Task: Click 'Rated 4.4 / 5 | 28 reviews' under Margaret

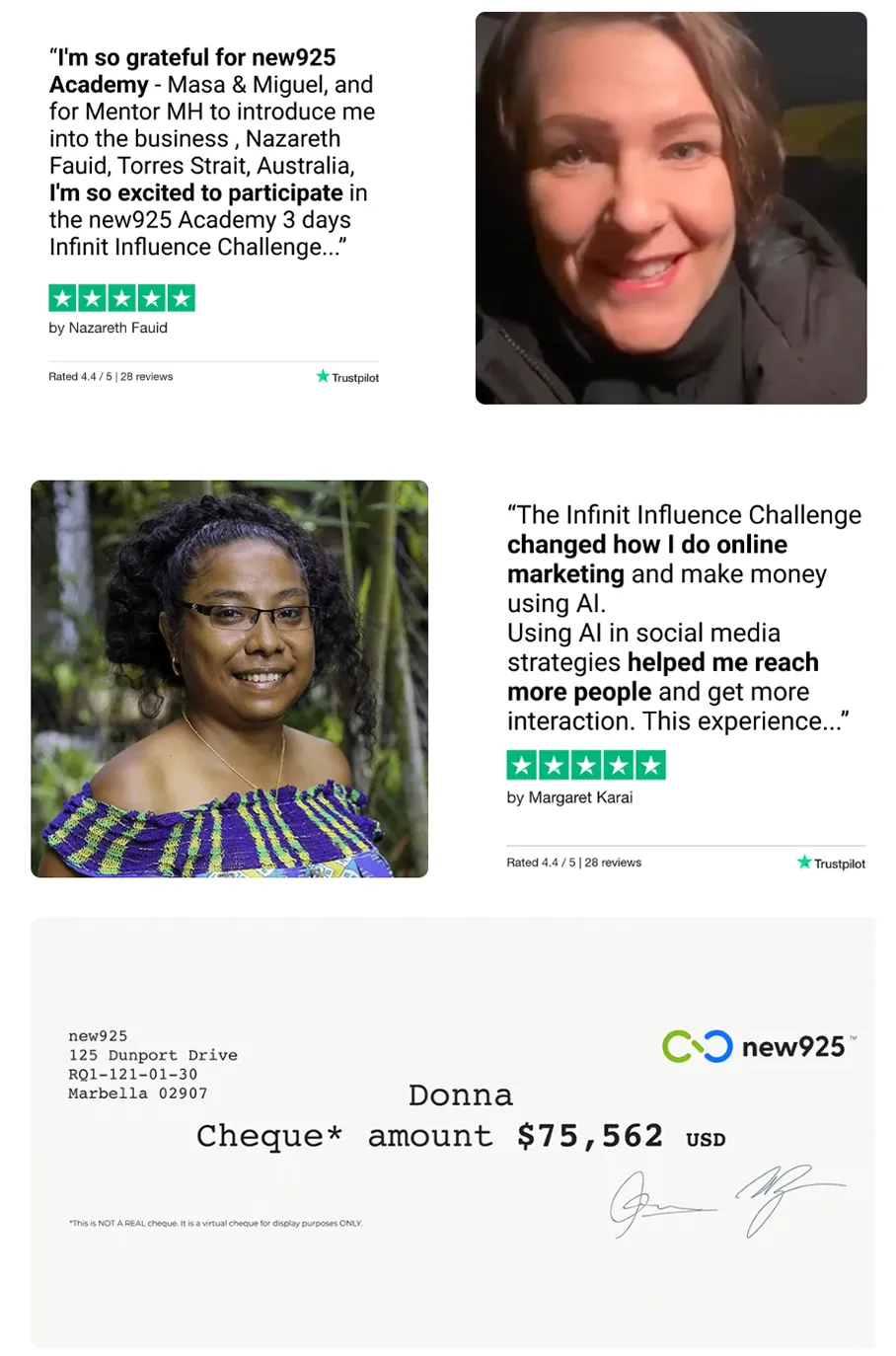Action: [574, 863]
